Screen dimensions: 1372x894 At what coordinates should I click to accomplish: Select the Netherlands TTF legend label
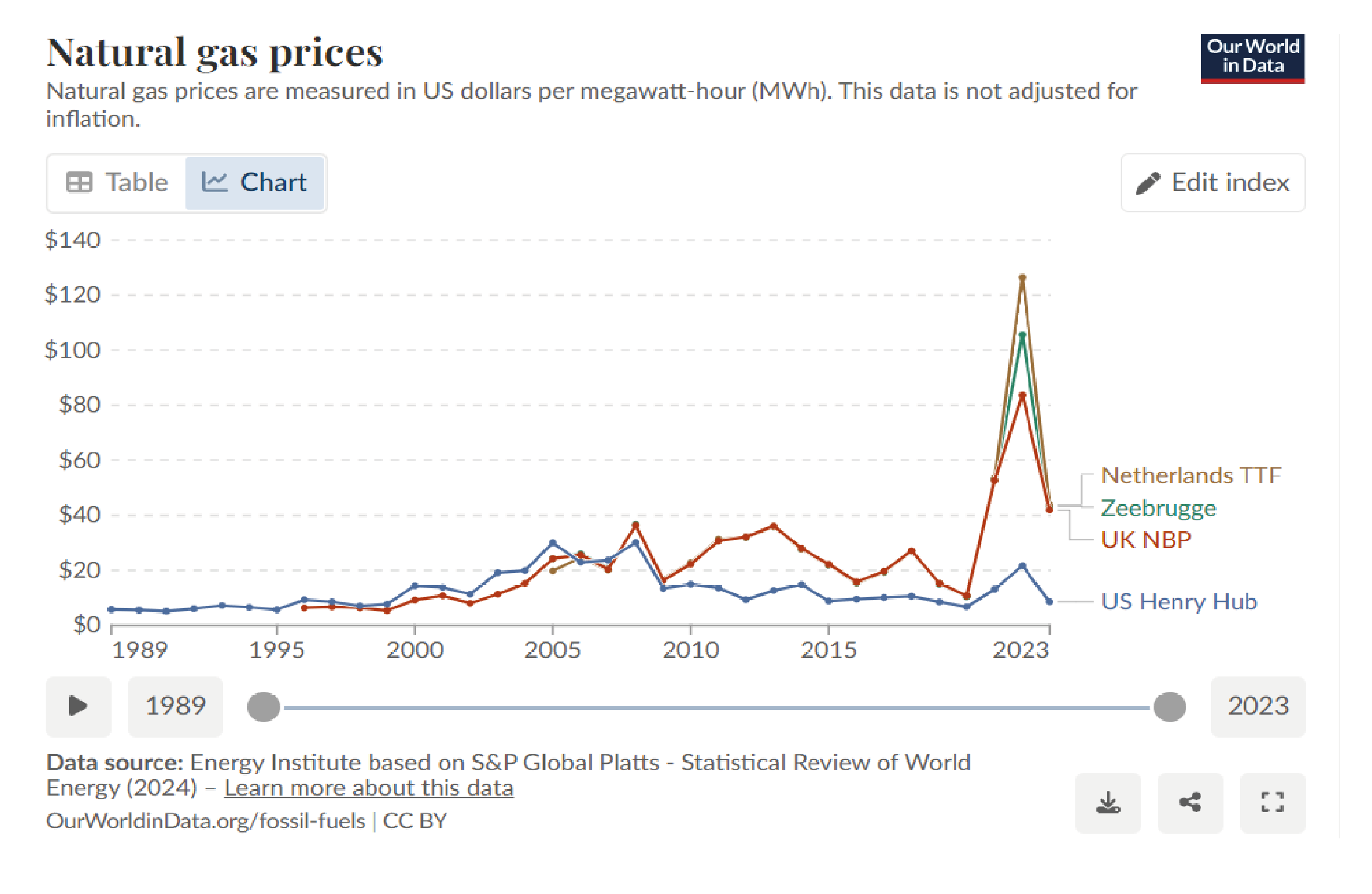tap(1191, 476)
